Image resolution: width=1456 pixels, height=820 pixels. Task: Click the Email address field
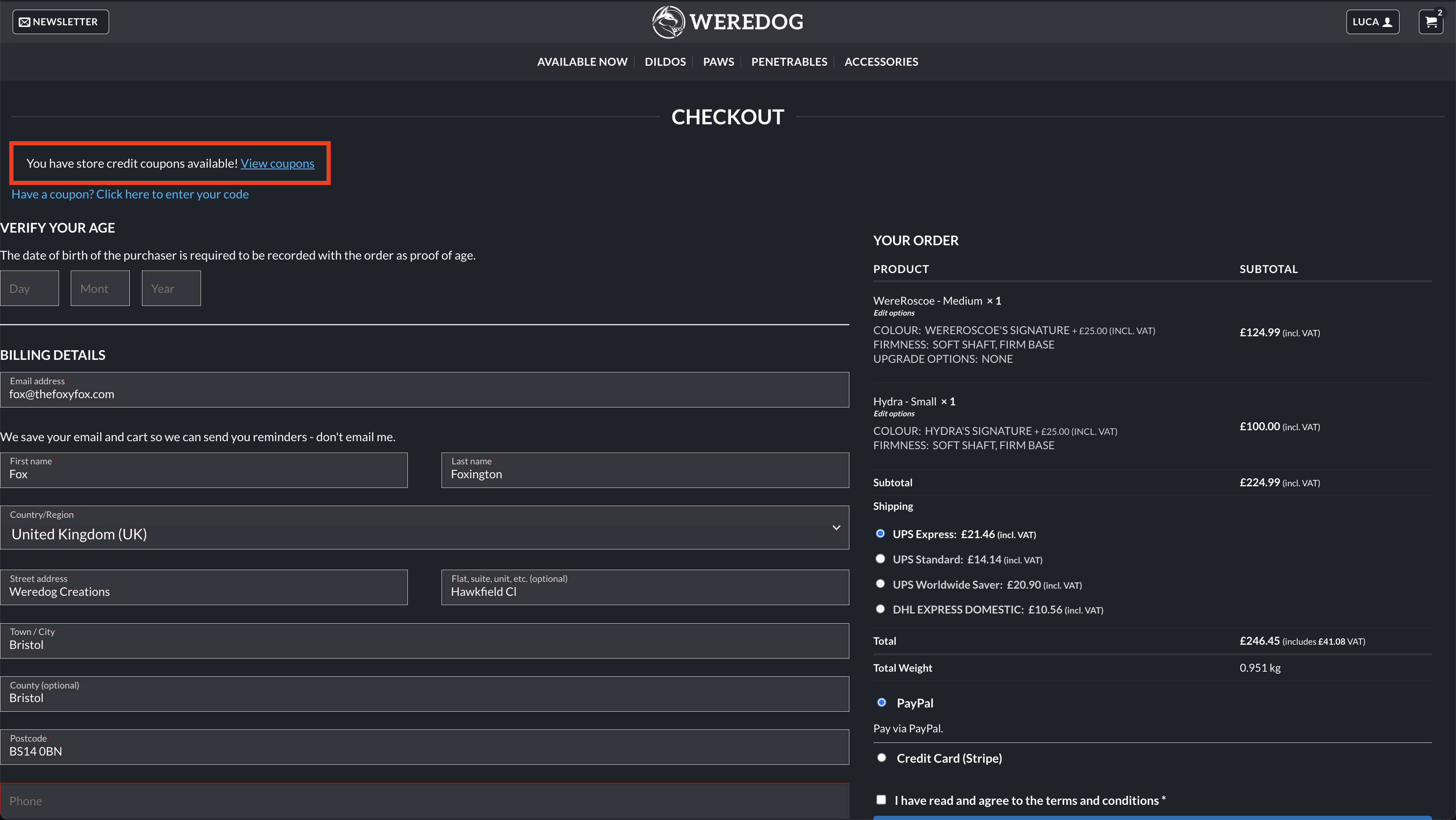[x=425, y=390]
